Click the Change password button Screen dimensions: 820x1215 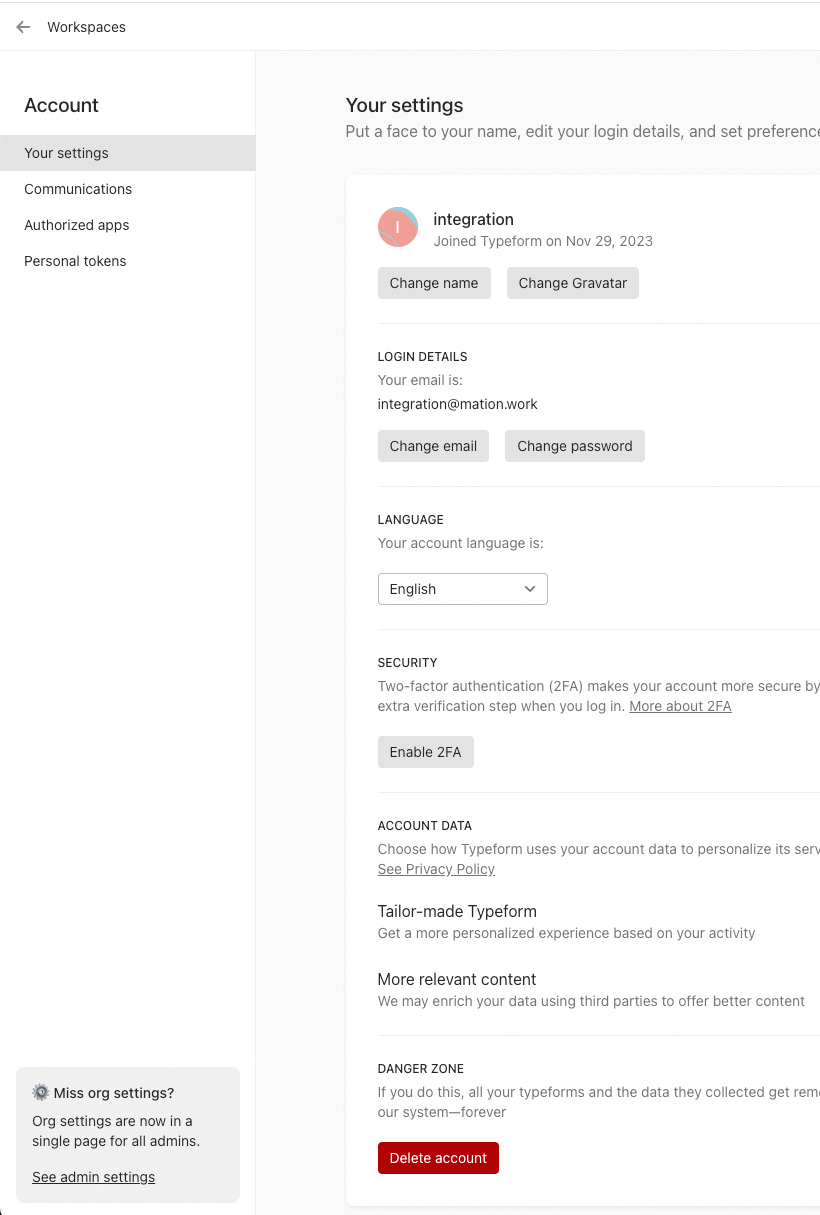coord(575,446)
